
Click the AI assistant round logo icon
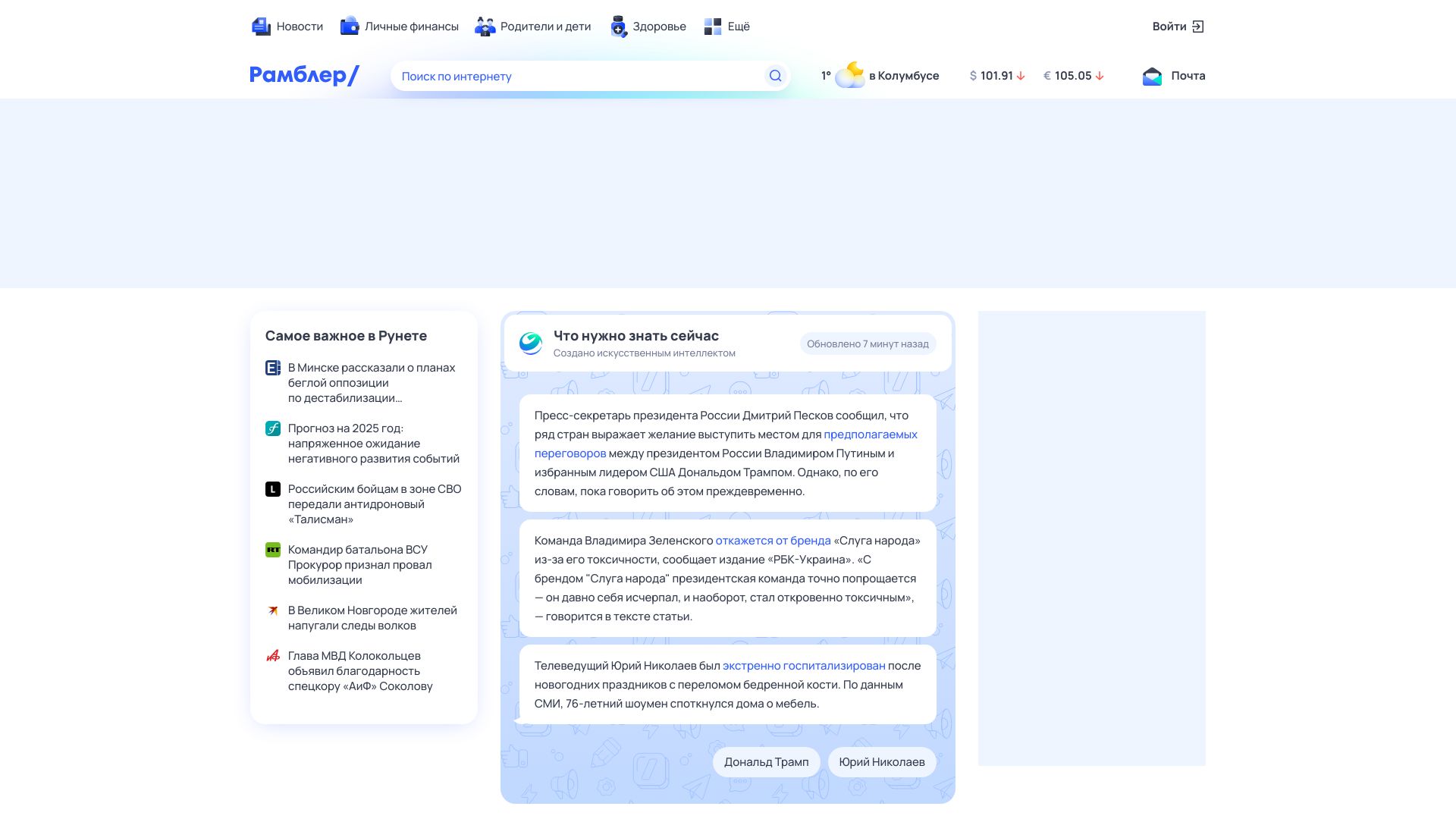(x=531, y=344)
